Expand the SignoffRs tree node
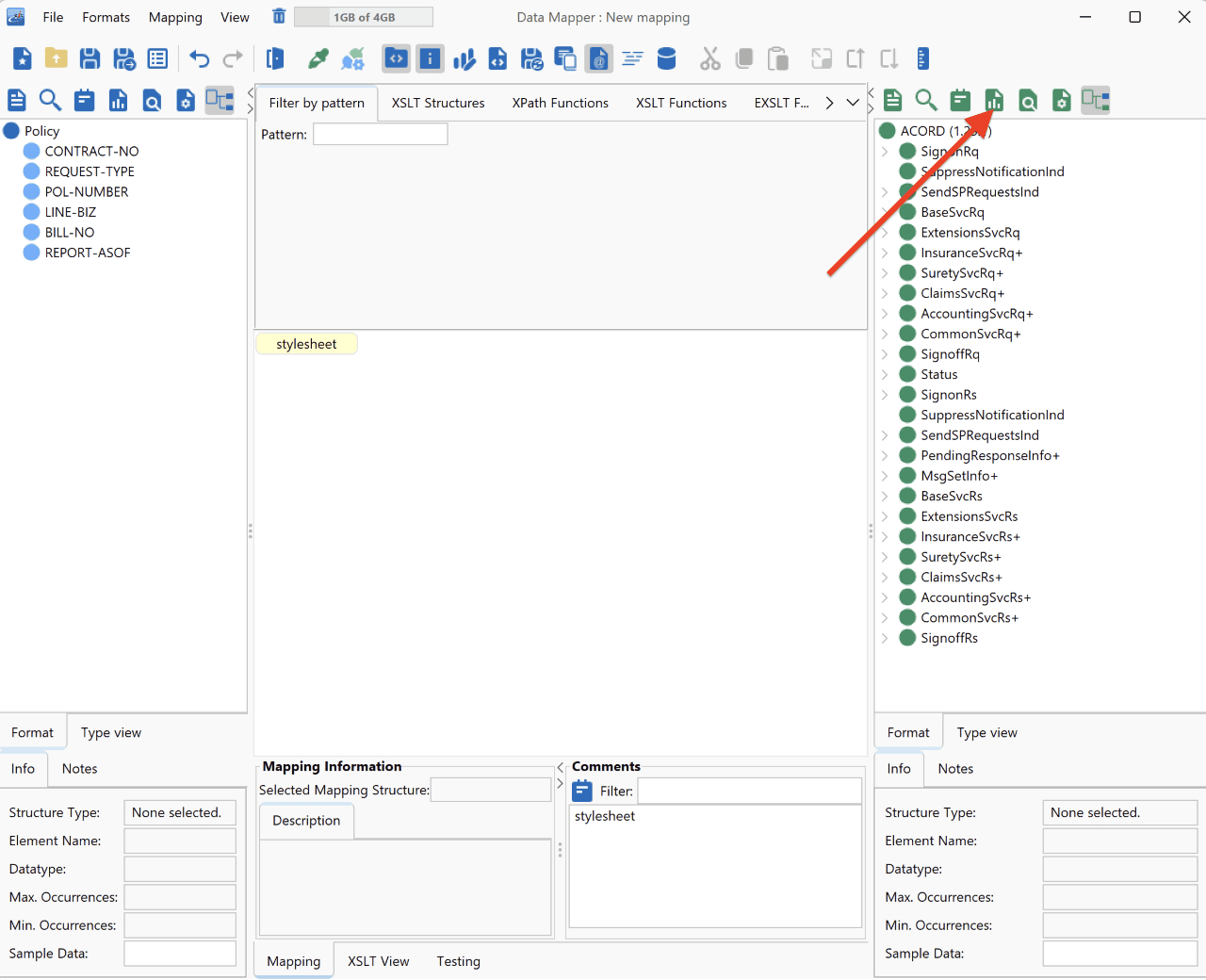The height and width of the screenshot is (980, 1206). 885,638
